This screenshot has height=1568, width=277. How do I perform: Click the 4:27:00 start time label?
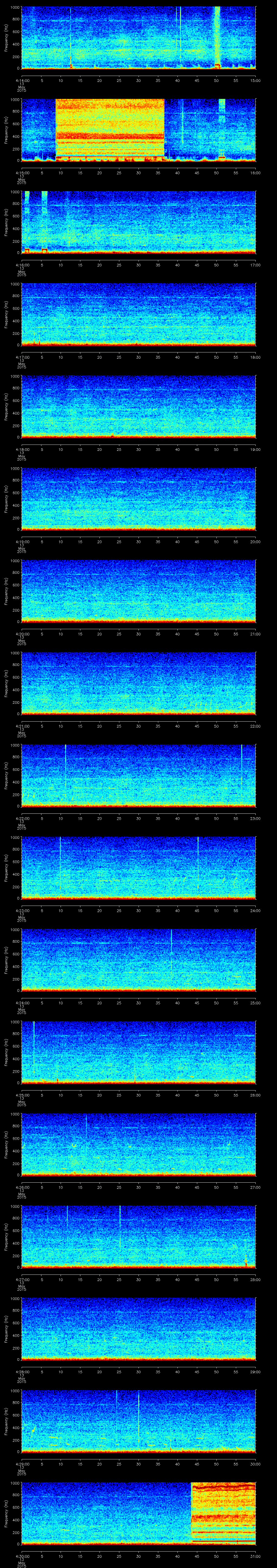[x=22, y=1279]
